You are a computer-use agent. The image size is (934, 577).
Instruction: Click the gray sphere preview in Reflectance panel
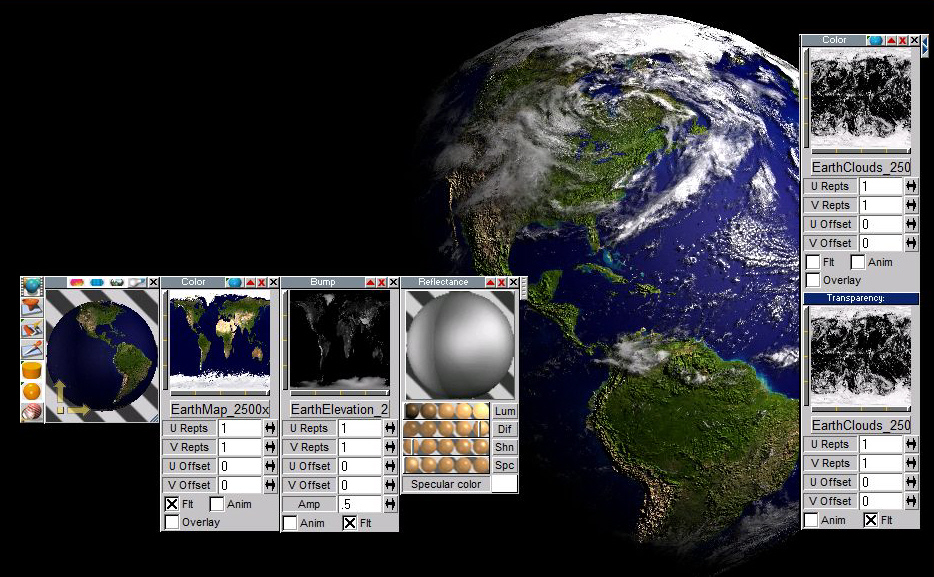459,345
